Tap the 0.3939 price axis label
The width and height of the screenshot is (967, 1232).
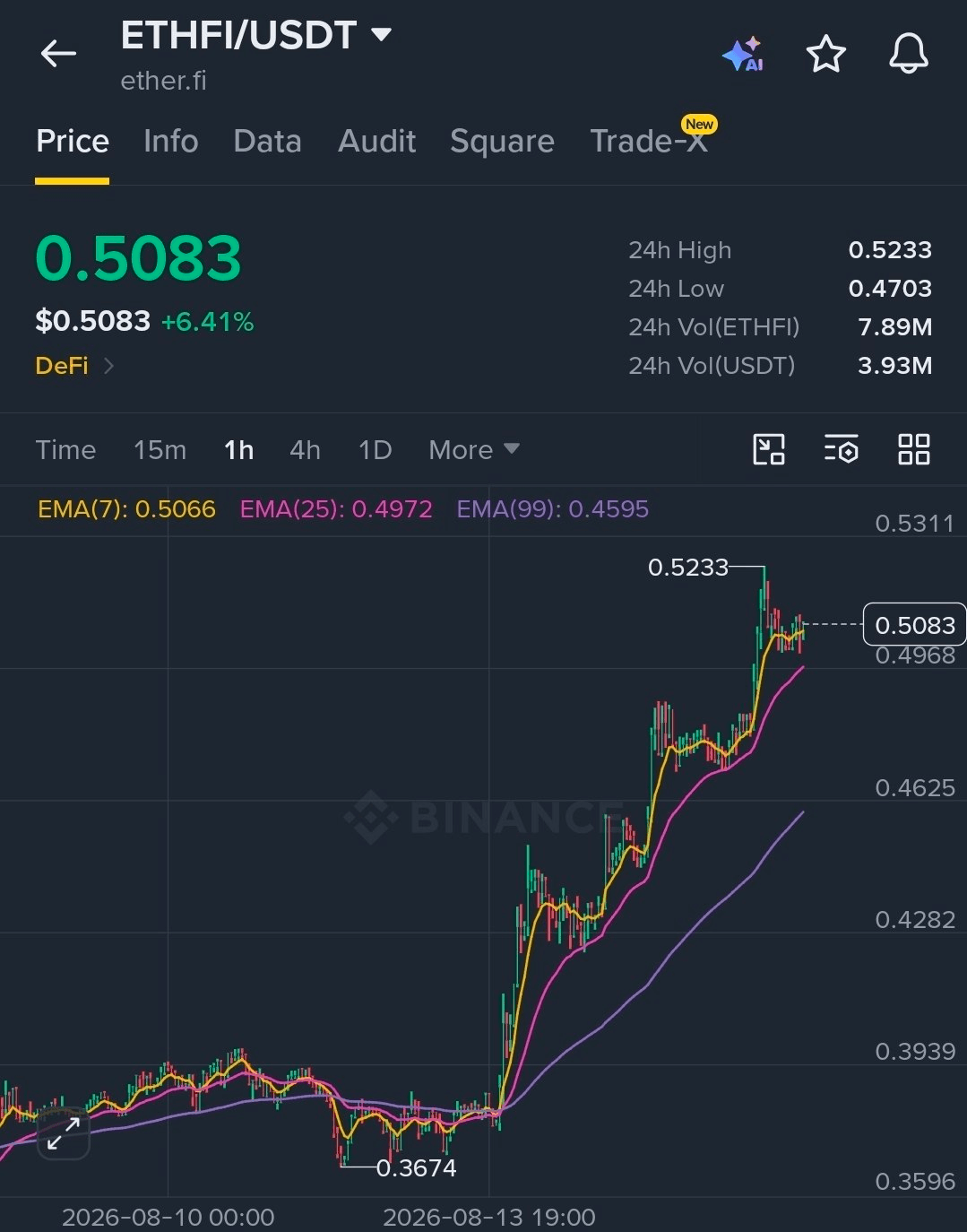point(915,1052)
